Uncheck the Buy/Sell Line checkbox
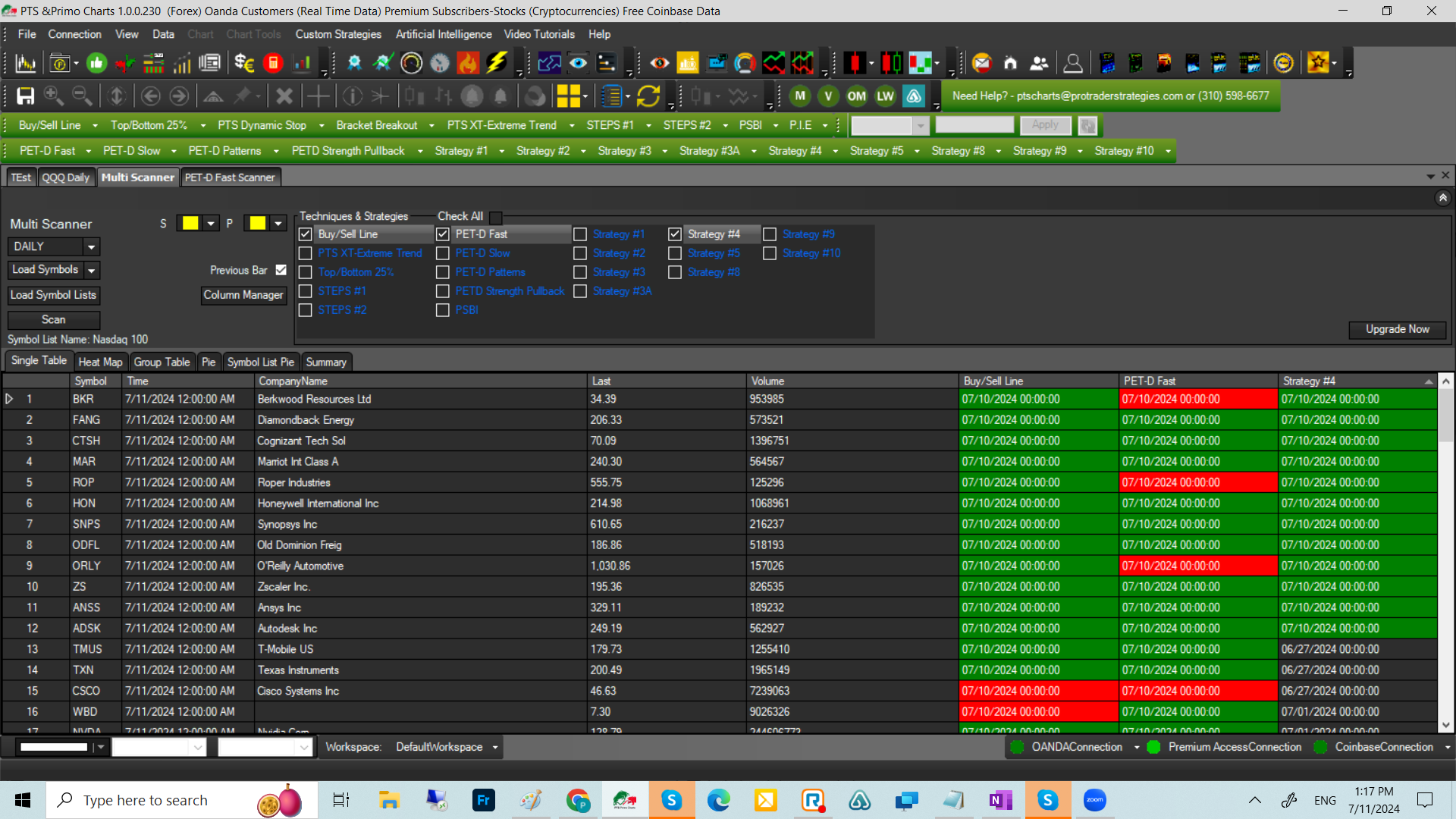 [x=306, y=234]
